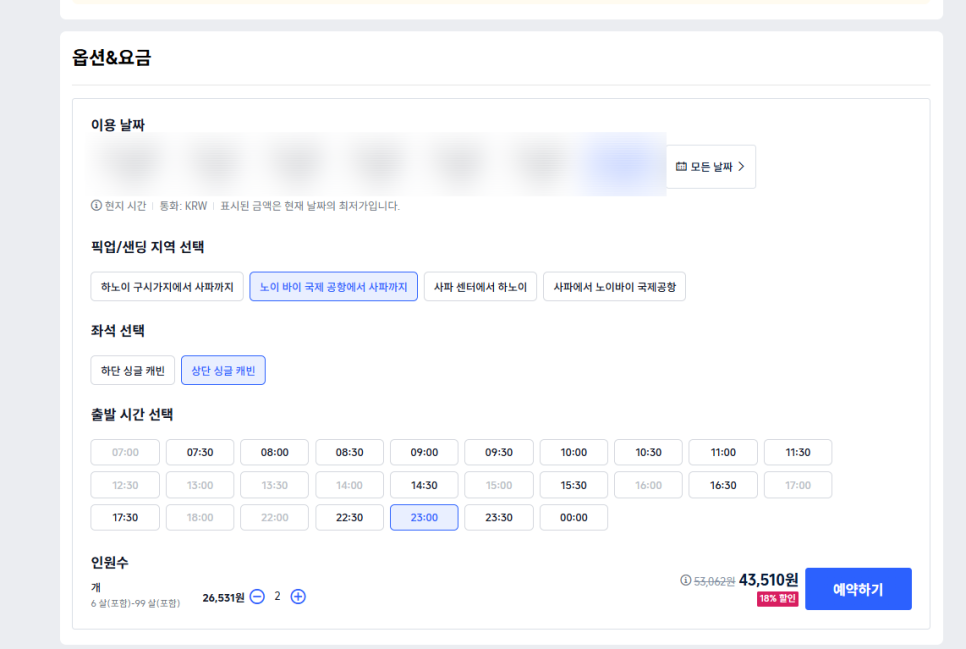This screenshot has width=966, height=649.
Task: Click the info icon next to 현지 시간
Action: click(96, 205)
